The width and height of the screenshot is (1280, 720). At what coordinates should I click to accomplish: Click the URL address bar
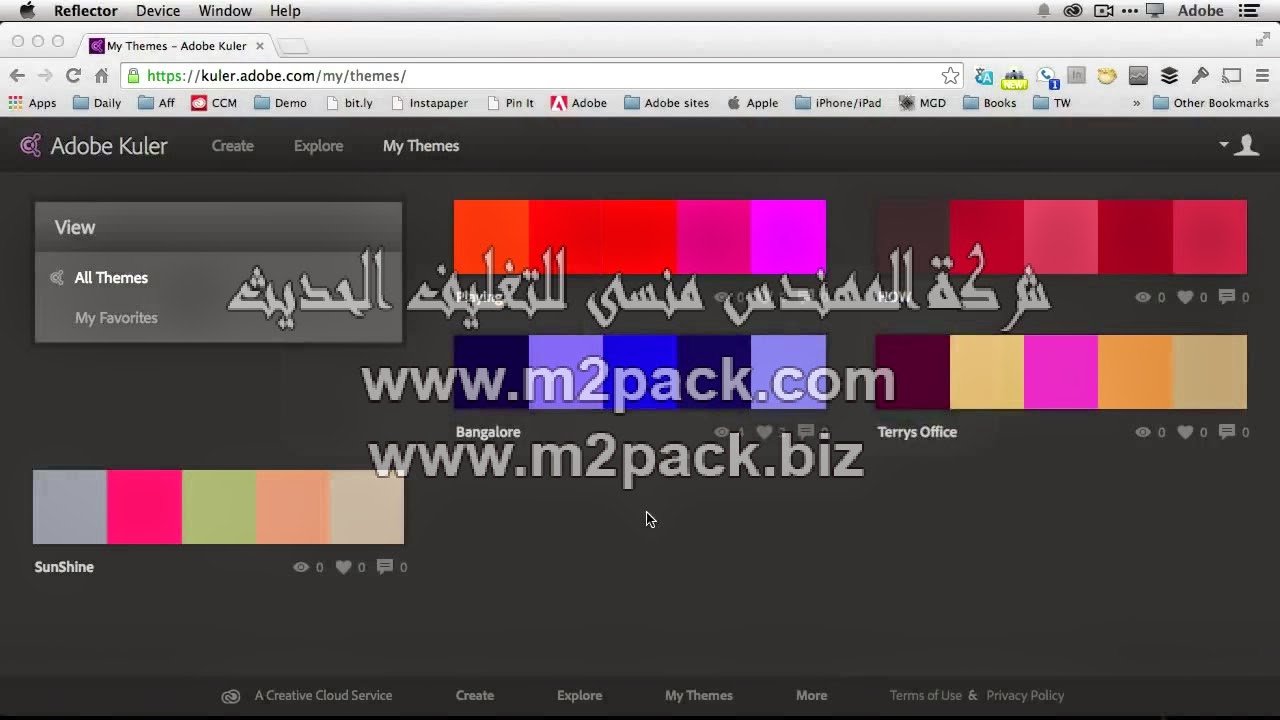click(x=543, y=76)
